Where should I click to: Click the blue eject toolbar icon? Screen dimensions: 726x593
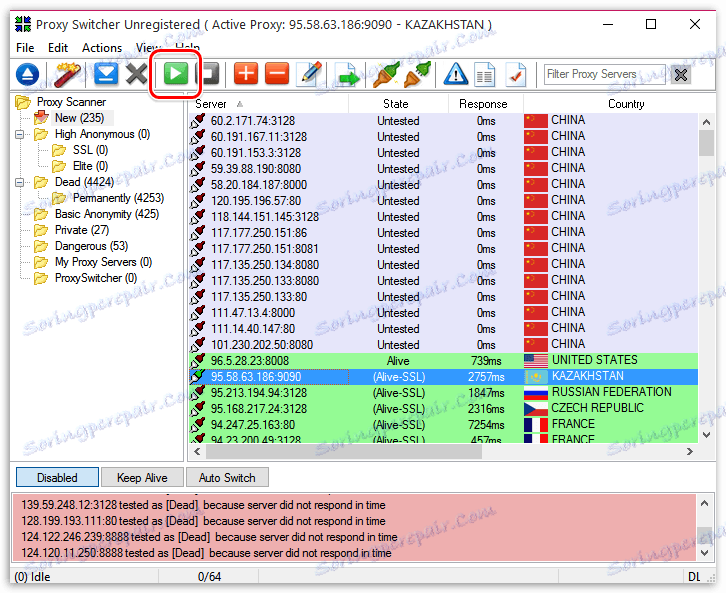coord(28,74)
